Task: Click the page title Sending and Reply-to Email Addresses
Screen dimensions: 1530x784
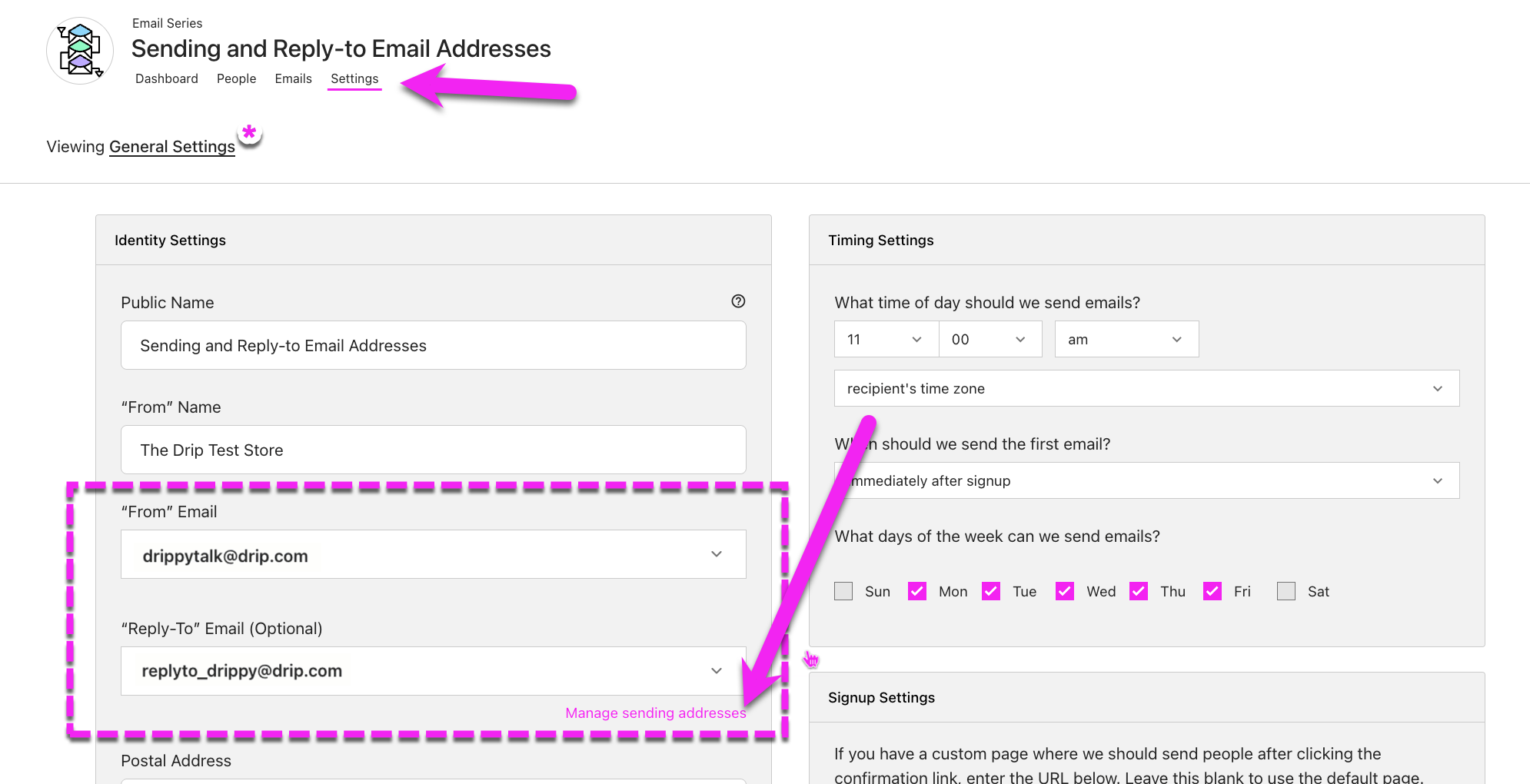Action: coord(341,48)
